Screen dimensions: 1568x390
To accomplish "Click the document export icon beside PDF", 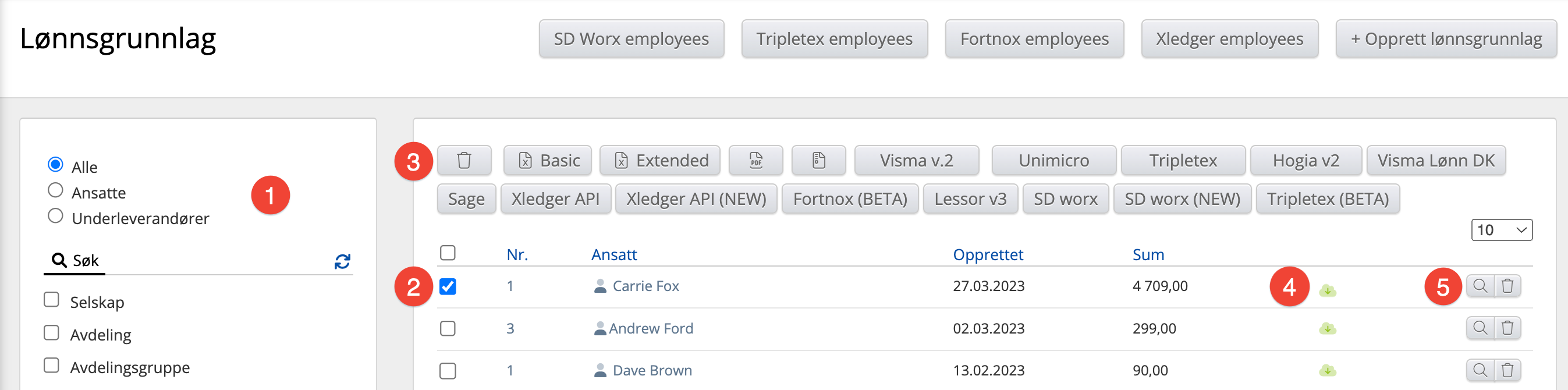I will (819, 161).
